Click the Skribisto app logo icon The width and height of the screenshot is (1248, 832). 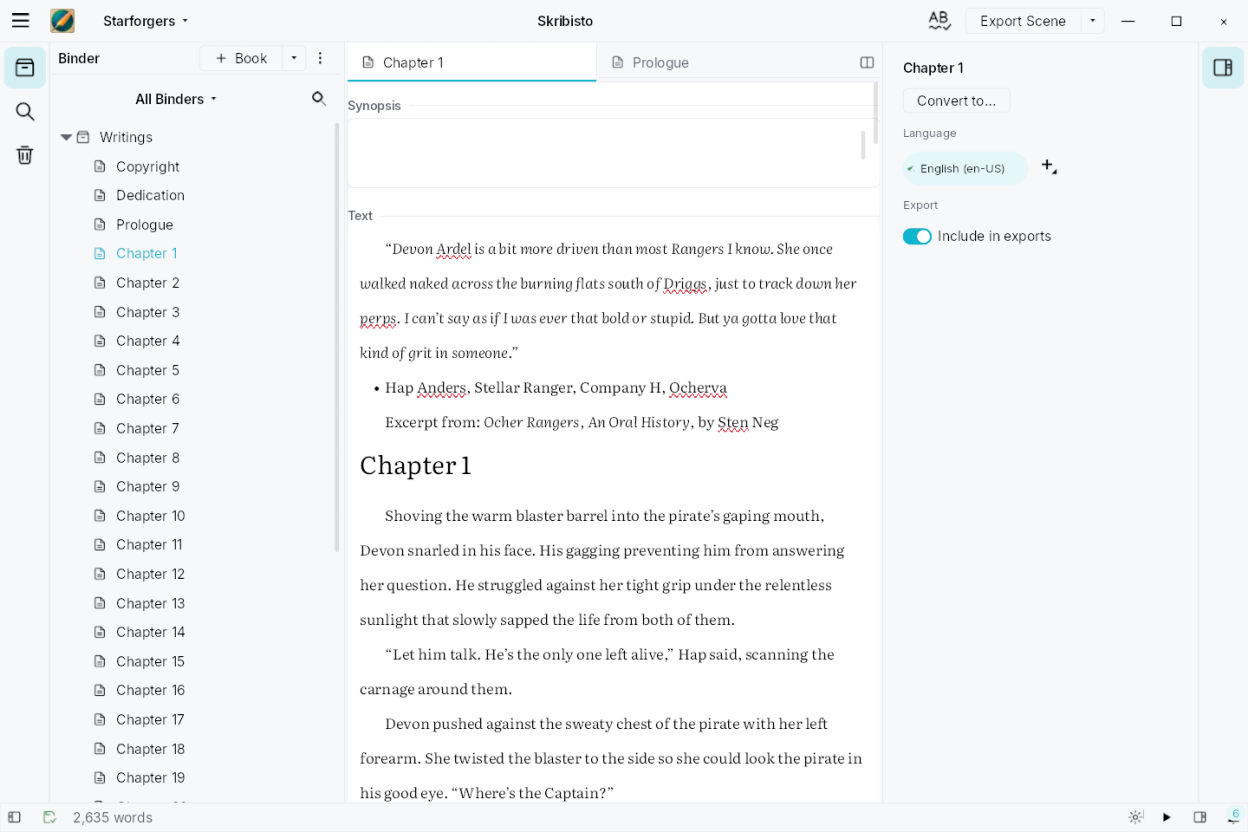click(62, 20)
